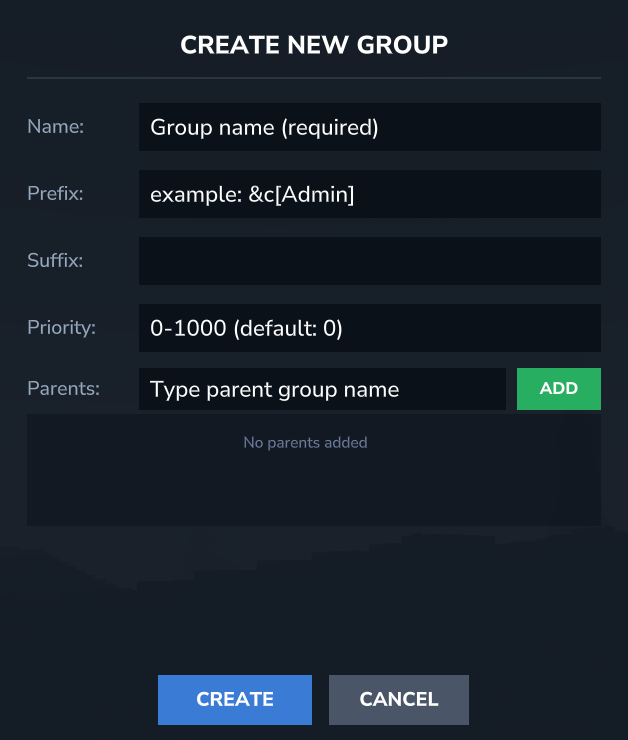Image resolution: width=628 pixels, height=740 pixels.
Task: Click the blue CREATE button
Action: 235,700
